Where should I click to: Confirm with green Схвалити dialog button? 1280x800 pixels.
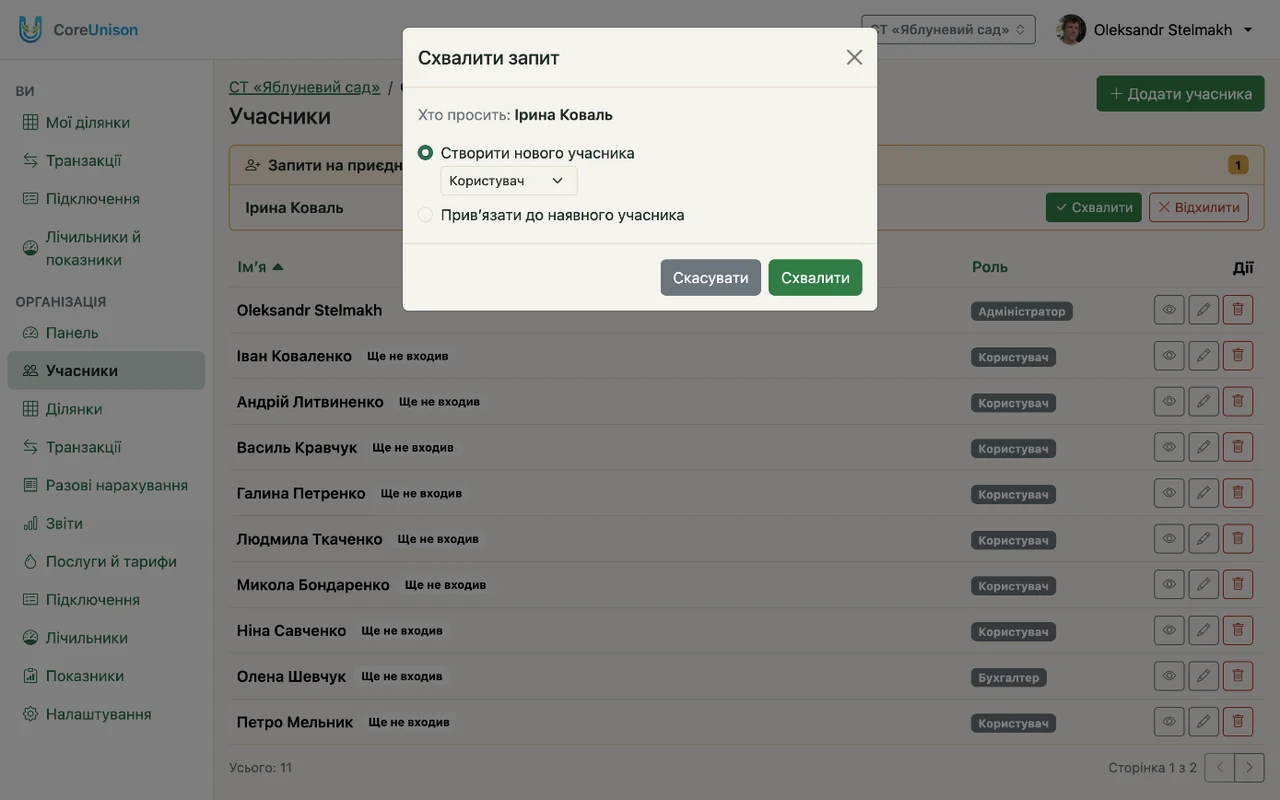pos(815,278)
